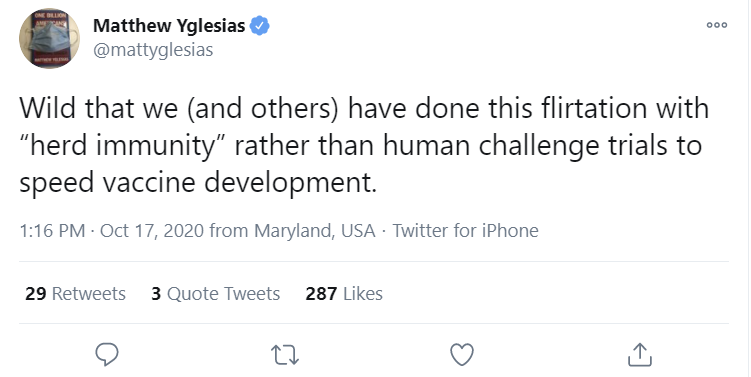Click the retweet arrows icon
The height and width of the screenshot is (377, 751).
(285, 355)
